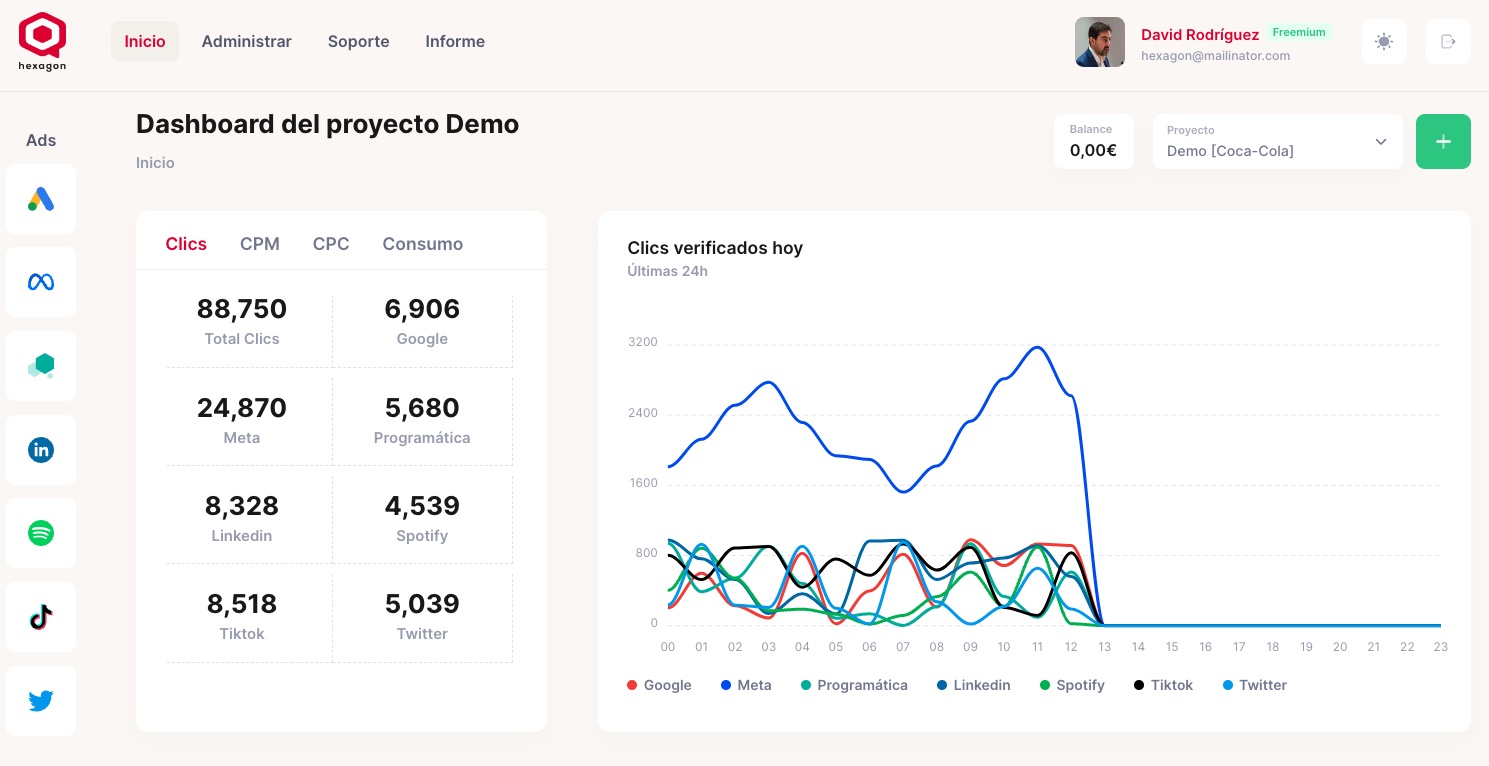Click David Rodríguez's profile picture
The image size is (1489, 766).
tap(1100, 42)
